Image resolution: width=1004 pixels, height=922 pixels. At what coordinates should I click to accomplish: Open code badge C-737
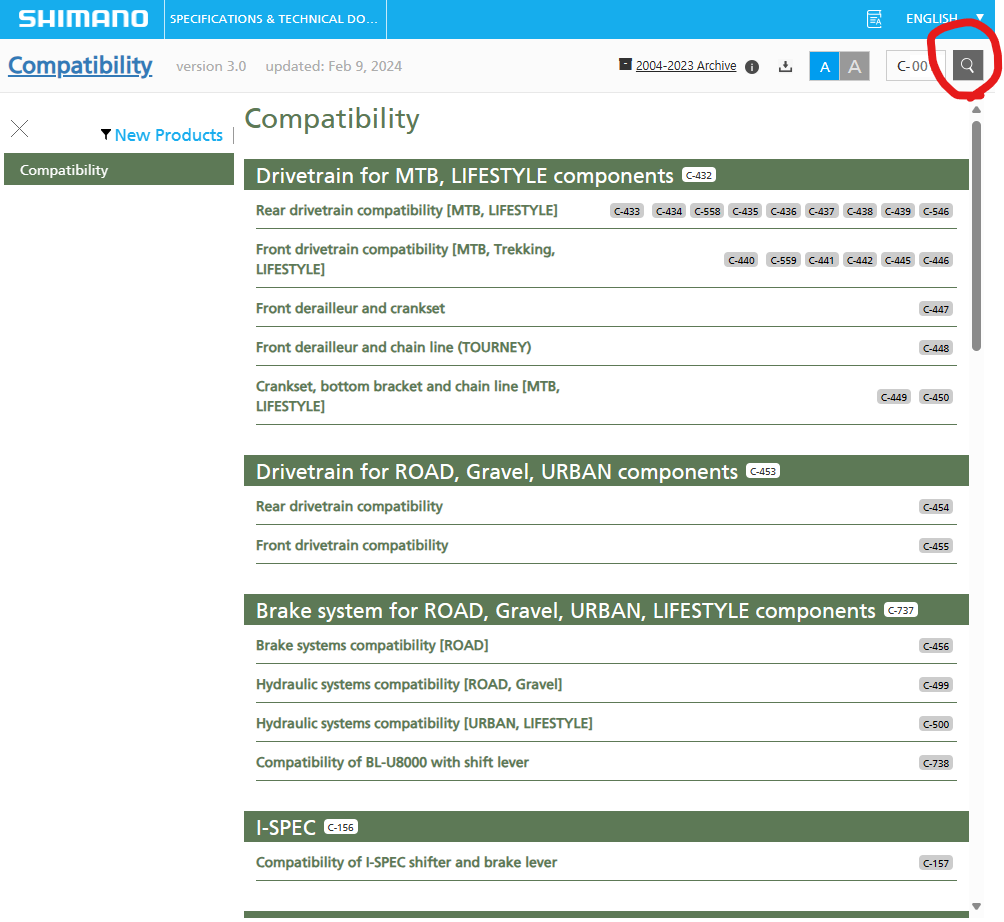click(x=901, y=610)
